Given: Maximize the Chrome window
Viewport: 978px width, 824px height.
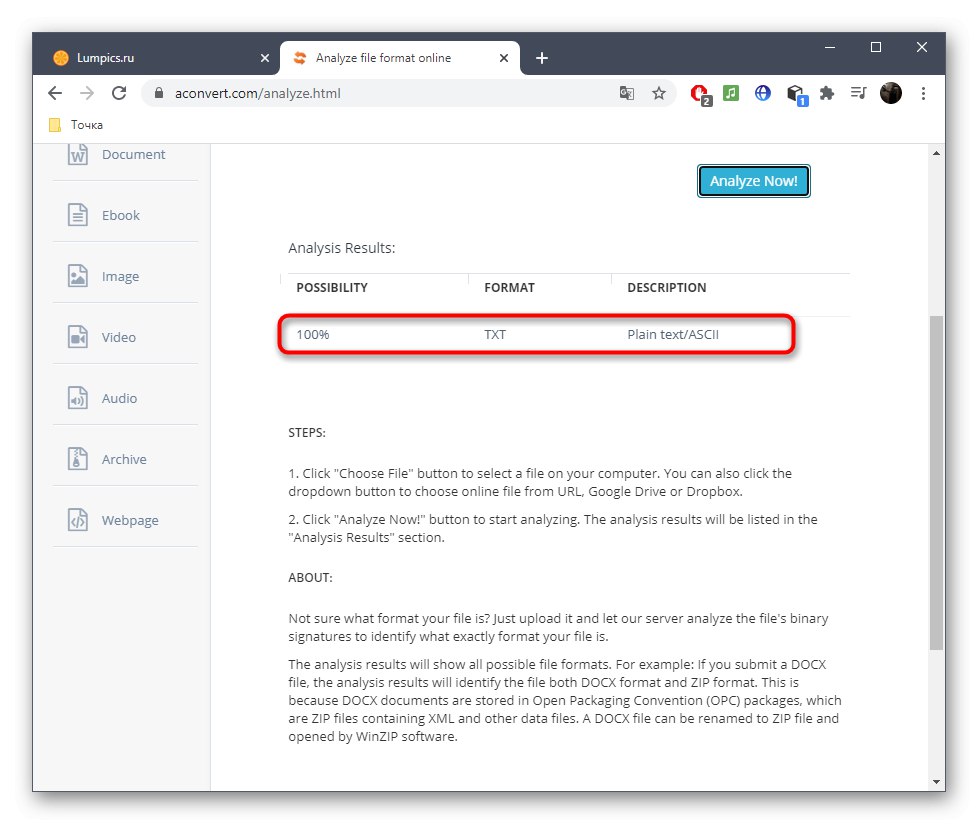Looking at the screenshot, I should click(x=876, y=47).
